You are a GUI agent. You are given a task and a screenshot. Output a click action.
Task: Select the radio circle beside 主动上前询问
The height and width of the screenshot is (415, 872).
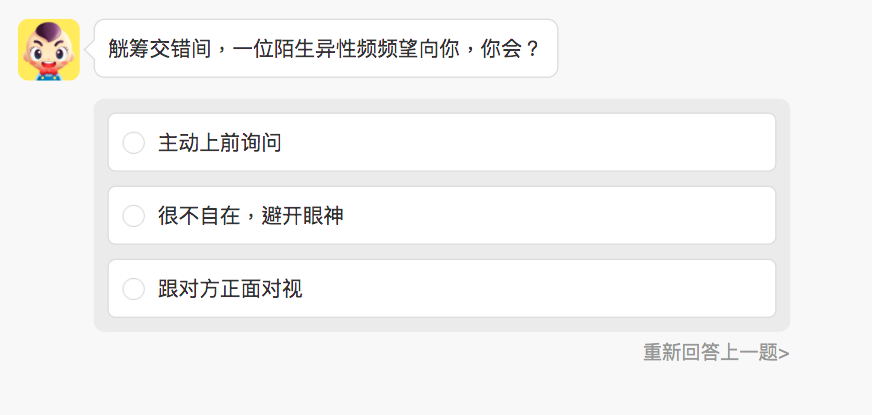click(x=134, y=143)
